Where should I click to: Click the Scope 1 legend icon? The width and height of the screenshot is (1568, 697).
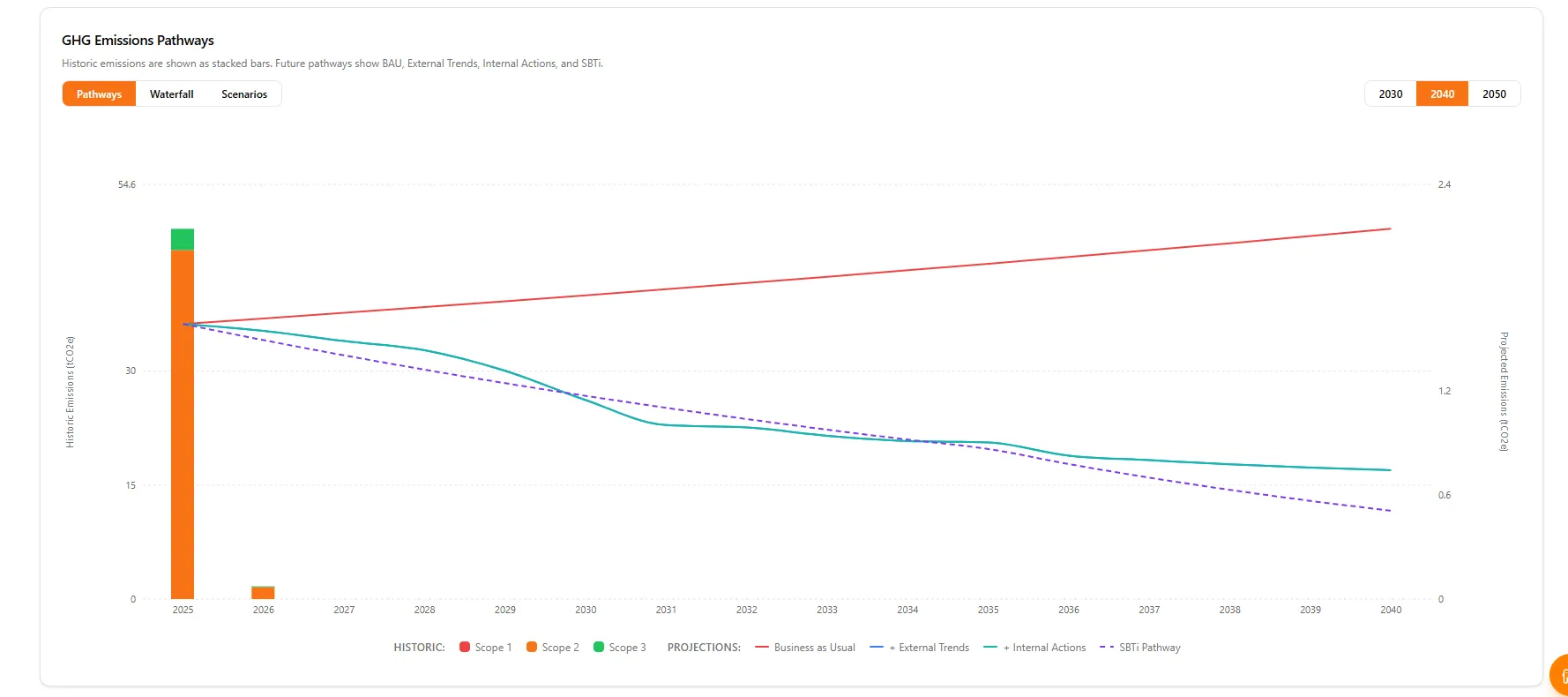466,647
